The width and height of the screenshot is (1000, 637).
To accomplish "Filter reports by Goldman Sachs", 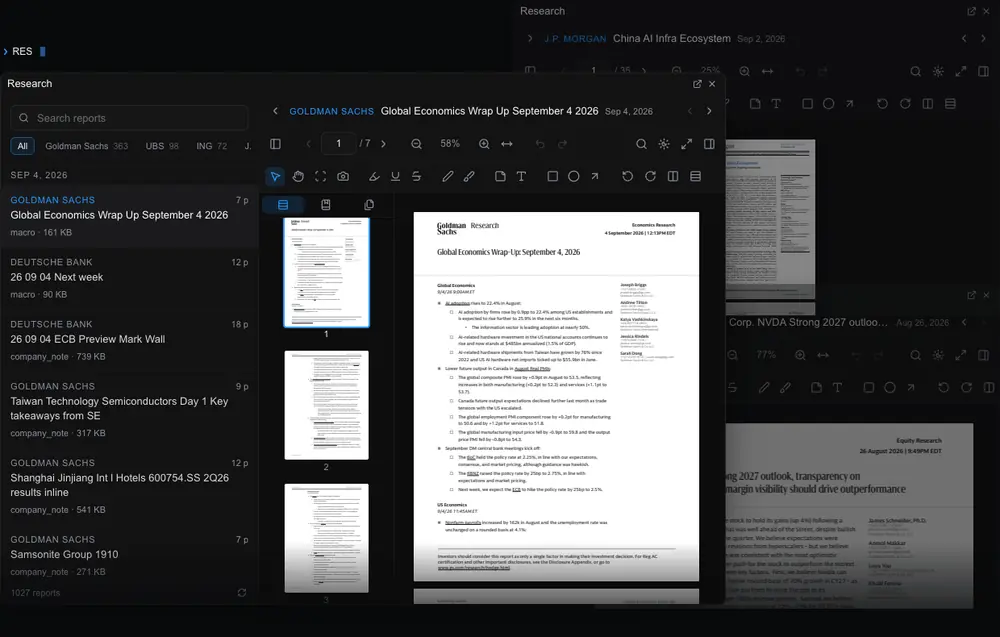I will pos(86,146).
